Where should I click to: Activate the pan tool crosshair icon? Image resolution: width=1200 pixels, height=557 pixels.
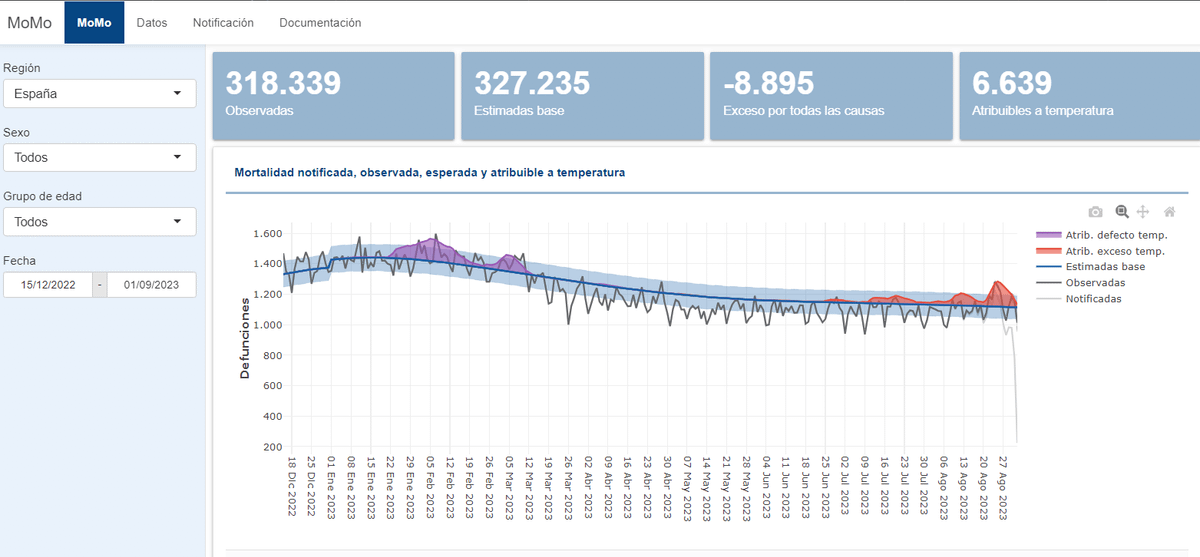pyautogui.click(x=1143, y=212)
